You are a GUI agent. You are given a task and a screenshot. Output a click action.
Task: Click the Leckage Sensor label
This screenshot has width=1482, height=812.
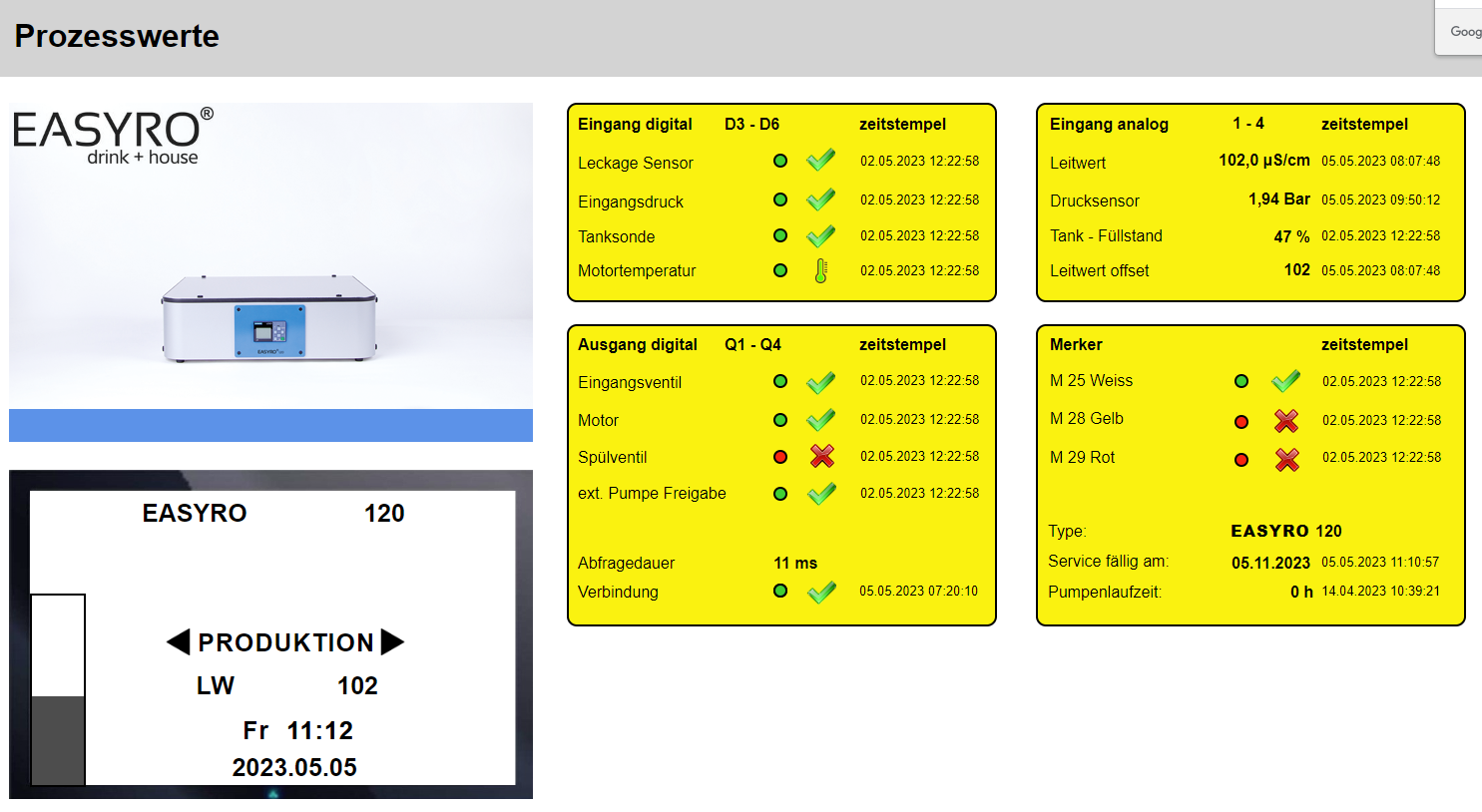[636, 163]
